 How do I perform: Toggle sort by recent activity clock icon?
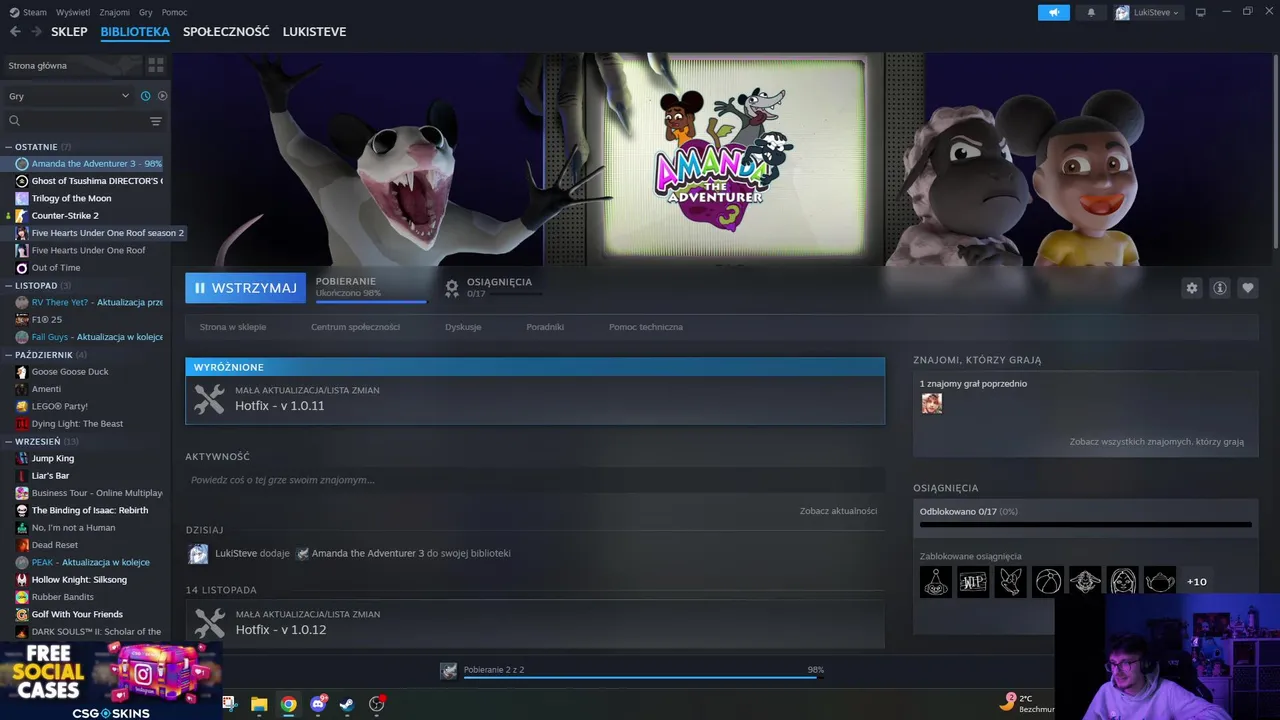[x=145, y=96]
